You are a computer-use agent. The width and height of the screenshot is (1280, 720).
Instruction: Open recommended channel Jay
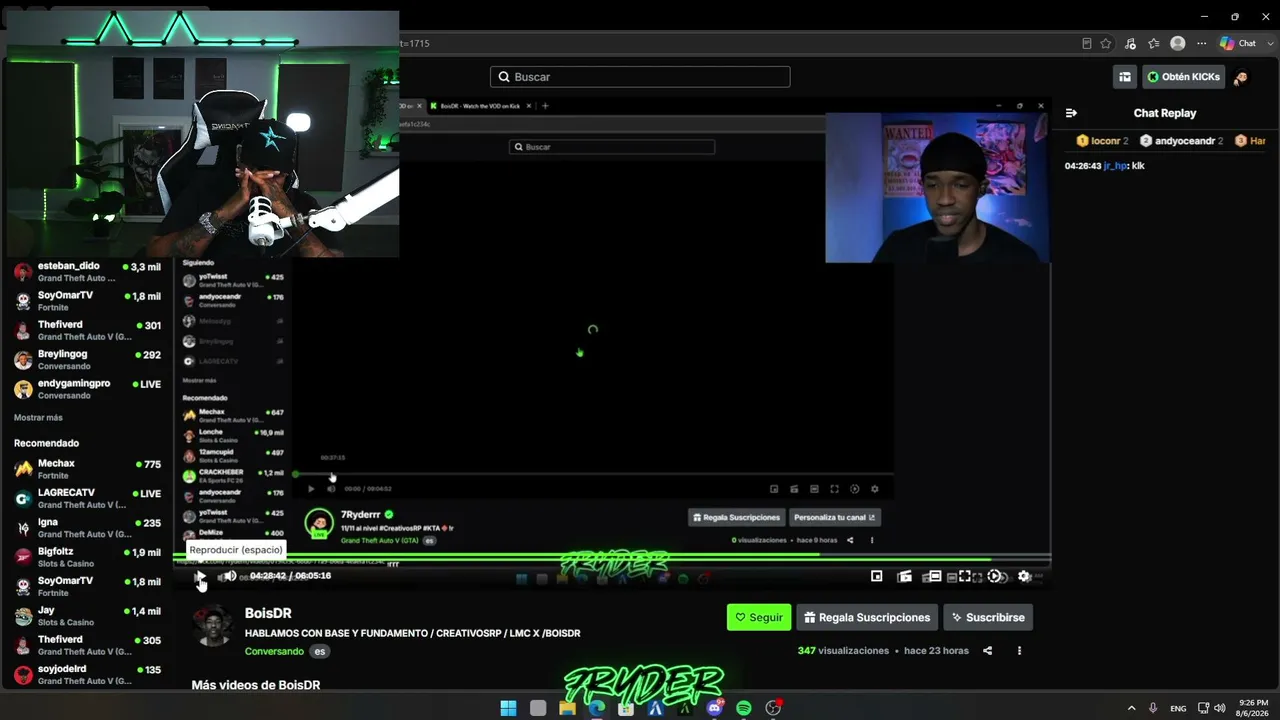point(88,616)
